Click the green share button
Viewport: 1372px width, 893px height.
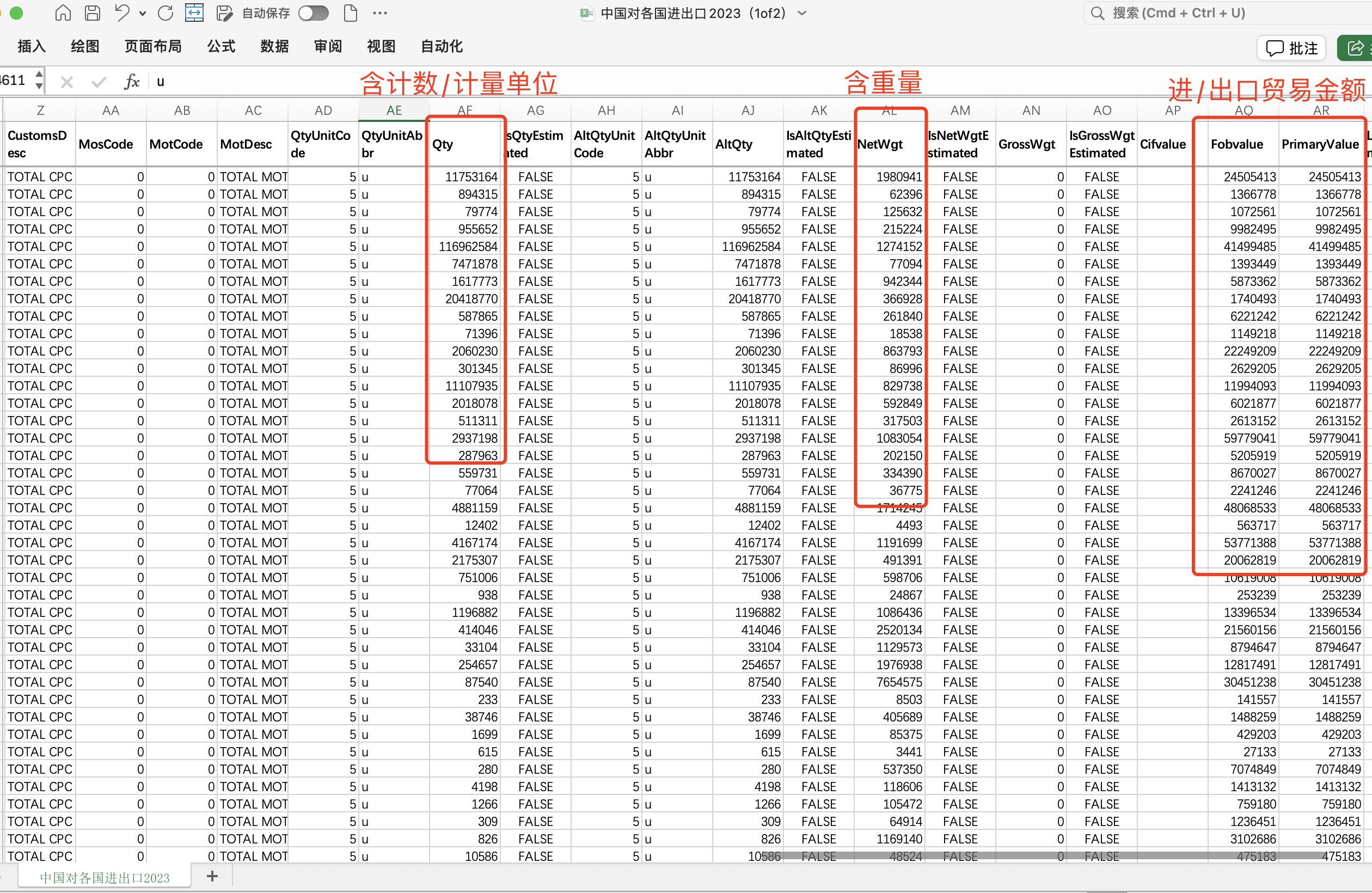[x=1355, y=48]
